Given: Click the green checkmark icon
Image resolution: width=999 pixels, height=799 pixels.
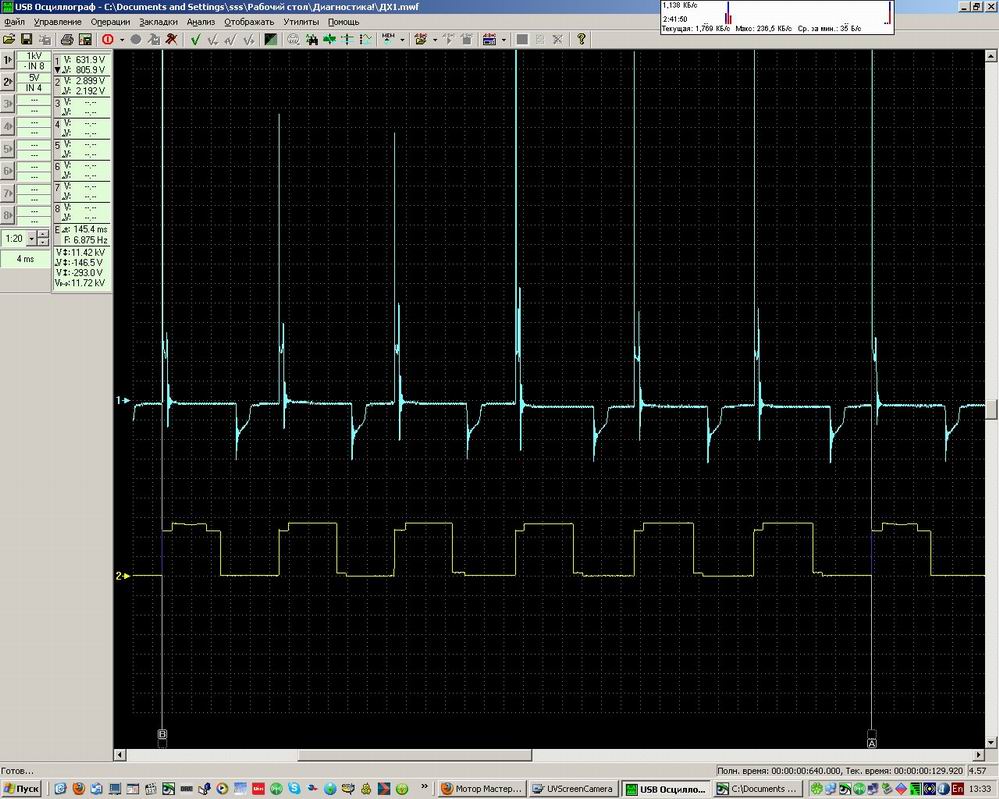Looking at the screenshot, I should 196,40.
